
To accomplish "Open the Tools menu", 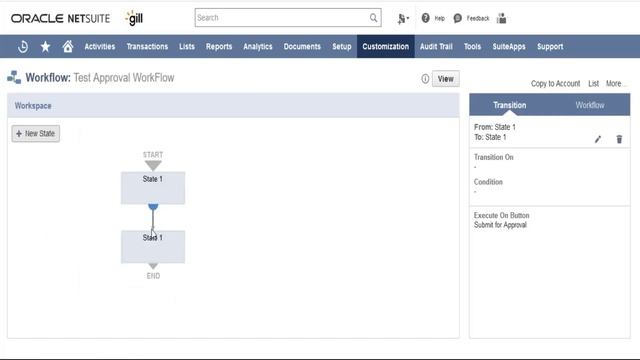I will pyautogui.click(x=472, y=47).
